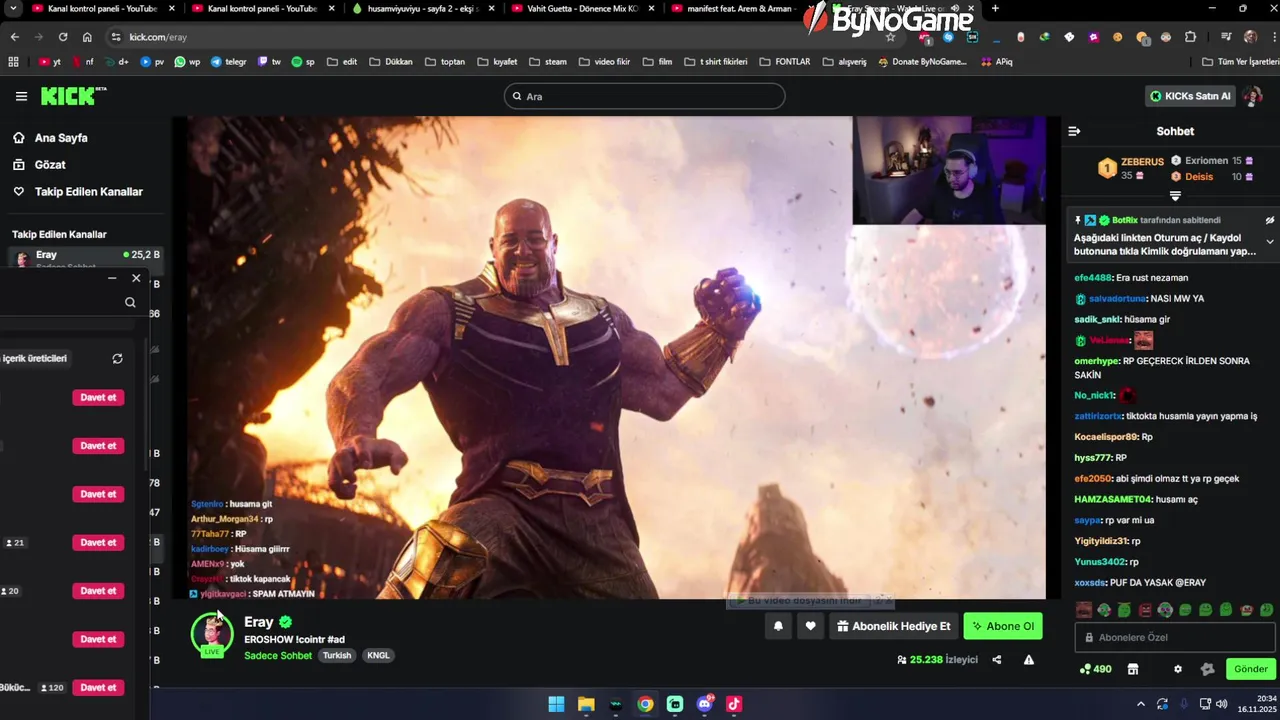This screenshot has width=1280, height=720.
Task: Click the ZEBERUS top gifter entry
Action: point(1131,168)
